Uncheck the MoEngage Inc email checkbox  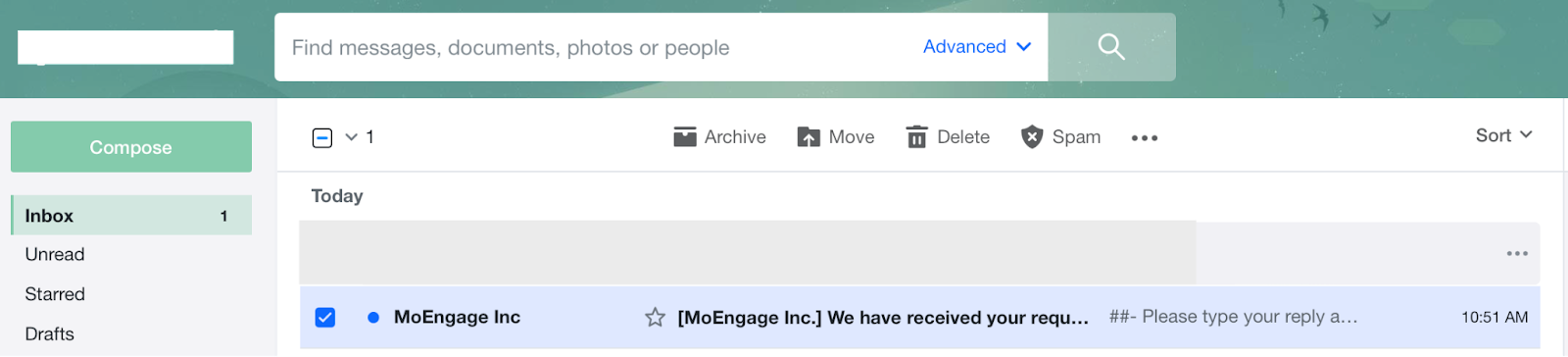[325, 318]
